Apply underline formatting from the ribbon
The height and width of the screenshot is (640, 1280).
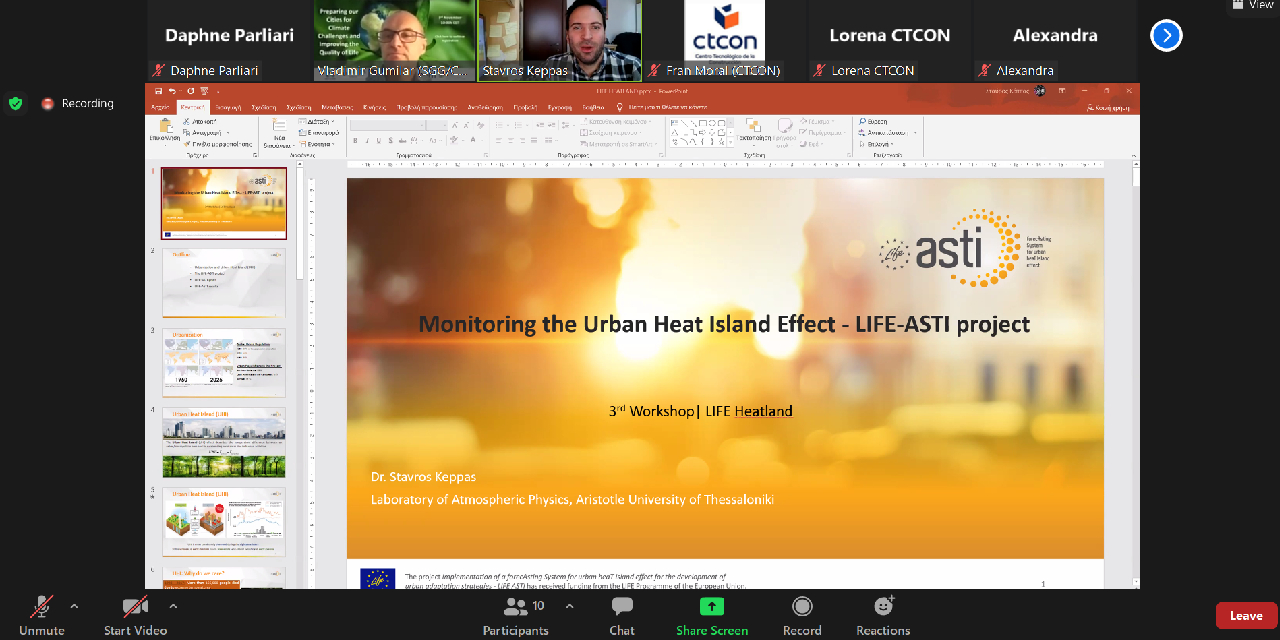pos(378,140)
